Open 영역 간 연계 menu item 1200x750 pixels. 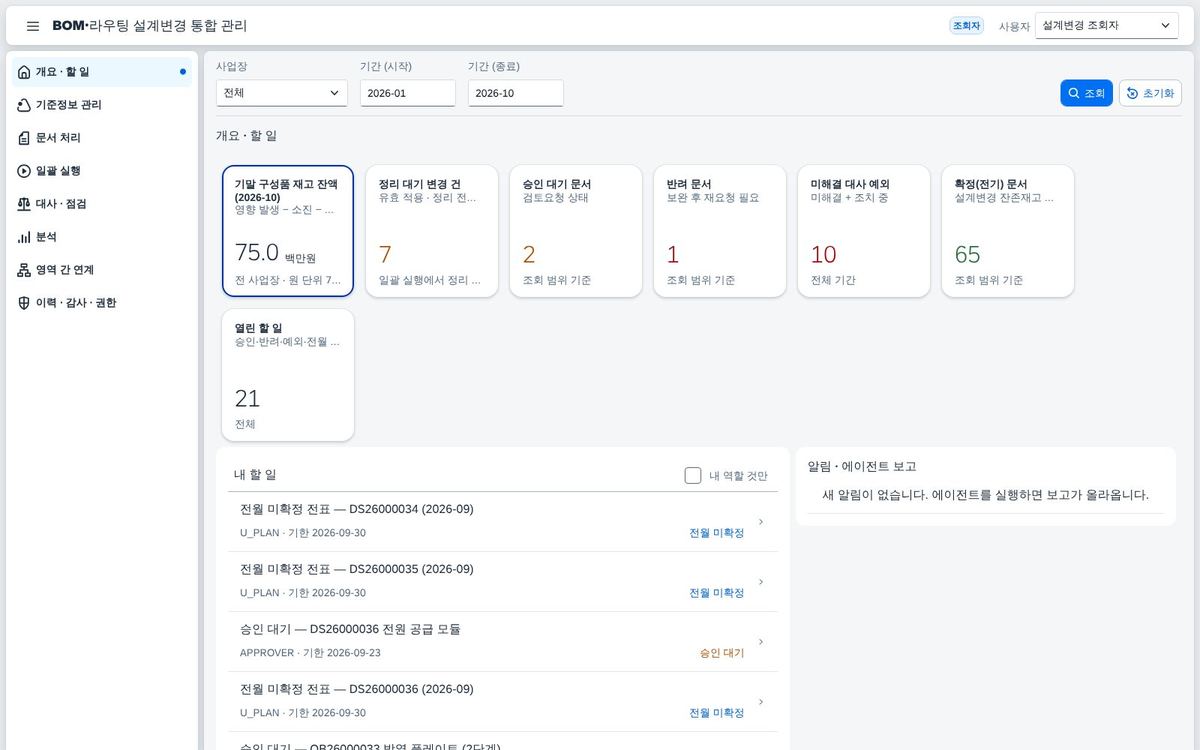pos(102,270)
